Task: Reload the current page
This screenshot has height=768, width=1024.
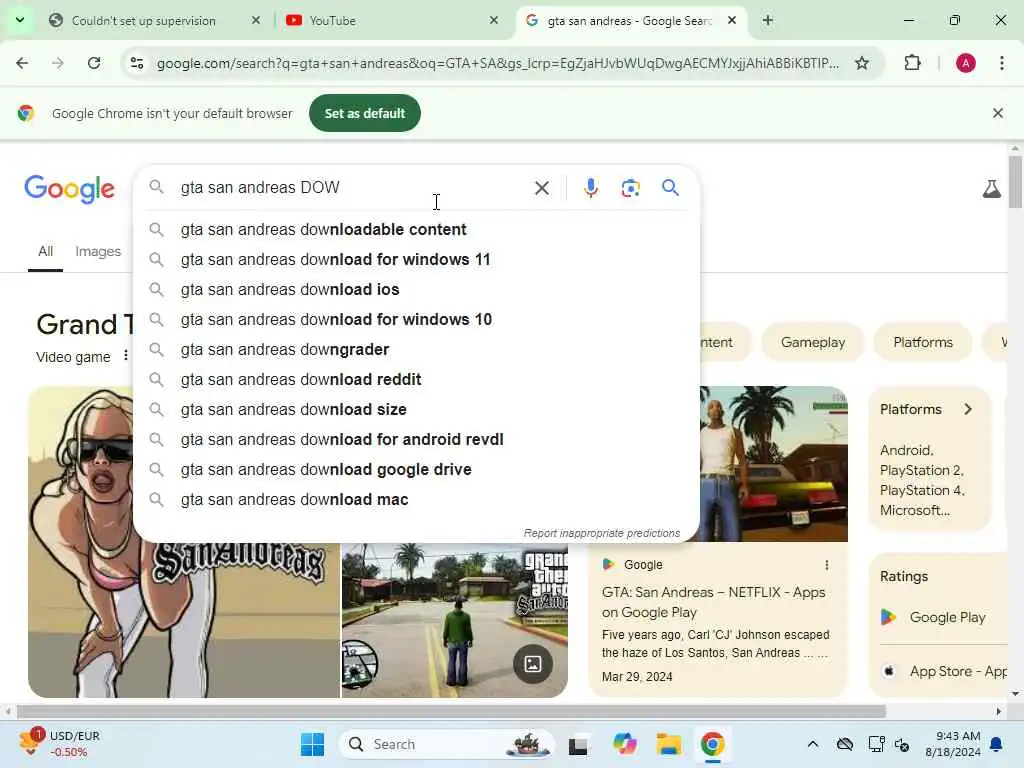Action: point(94,63)
